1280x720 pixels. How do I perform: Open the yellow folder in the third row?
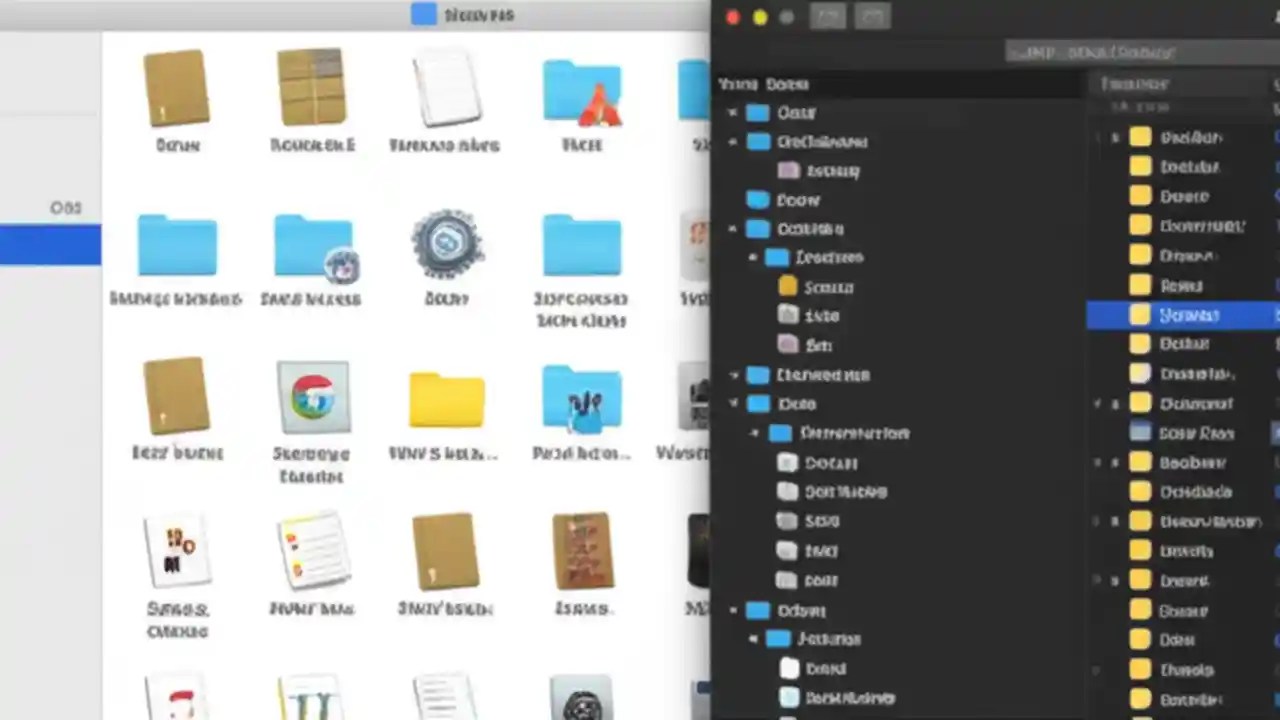pyautogui.click(x=446, y=400)
